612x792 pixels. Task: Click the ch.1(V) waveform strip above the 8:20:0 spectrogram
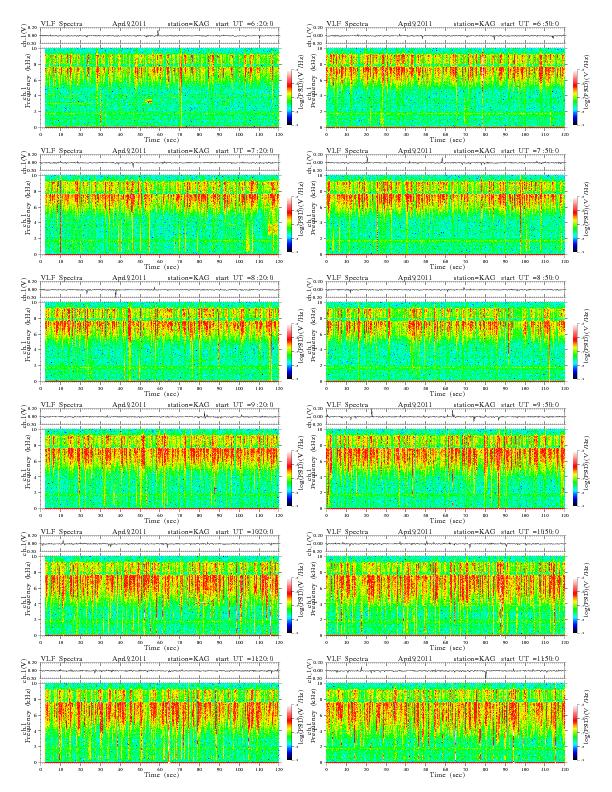coord(160,290)
